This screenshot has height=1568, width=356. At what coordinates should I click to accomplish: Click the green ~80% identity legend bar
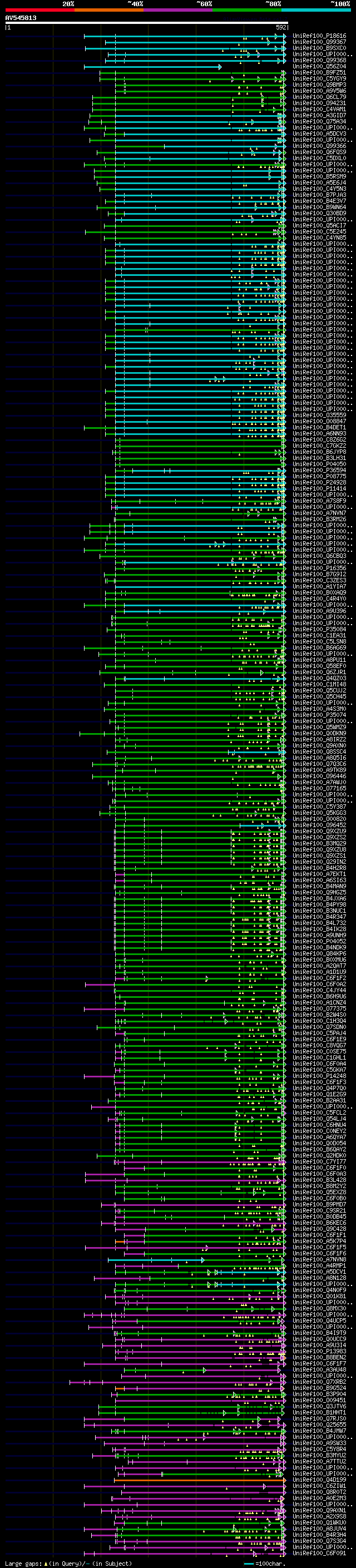pos(246,10)
